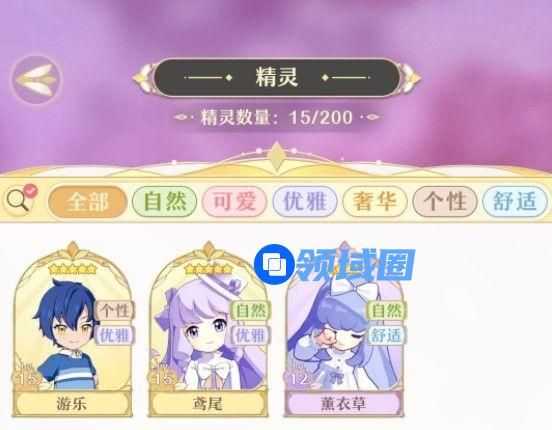Image resolution: width=552 pixels, height=430 pixels.
Task: Tap the winged back arrow icon
Action: click(37, 80)
